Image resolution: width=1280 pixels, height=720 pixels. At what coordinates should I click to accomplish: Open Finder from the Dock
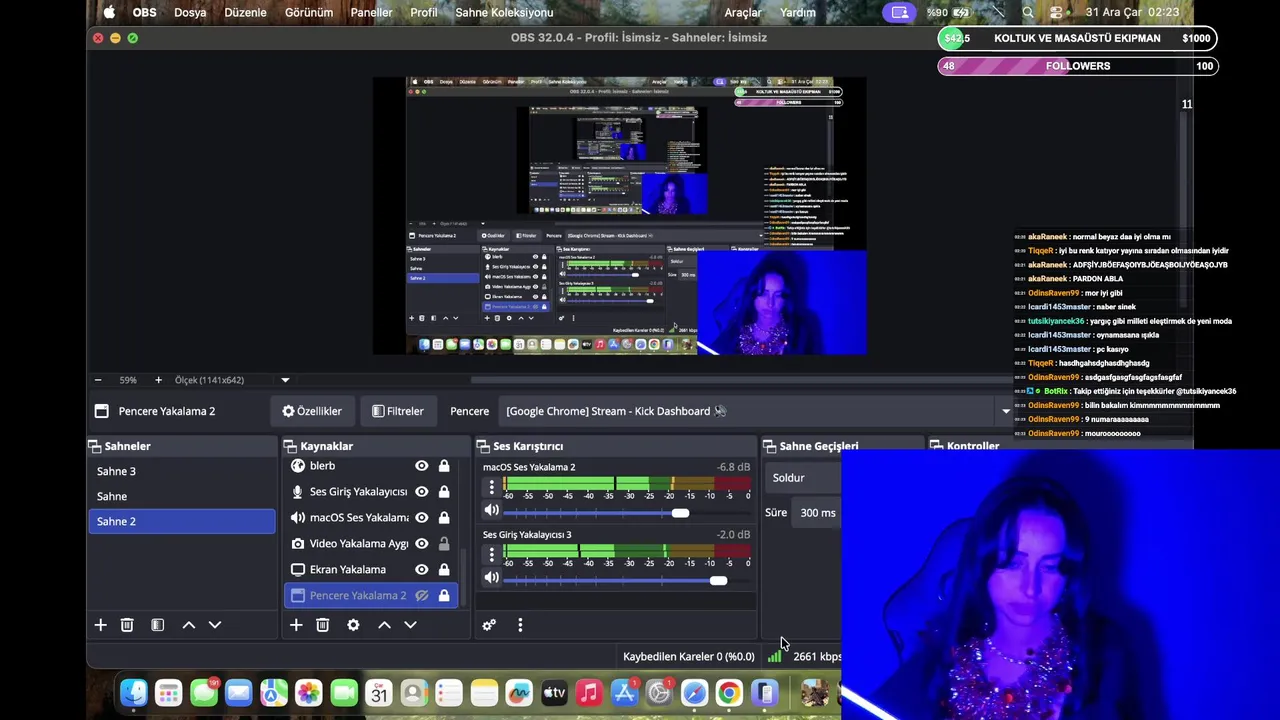pyautogui.click(x=134, y=692)
